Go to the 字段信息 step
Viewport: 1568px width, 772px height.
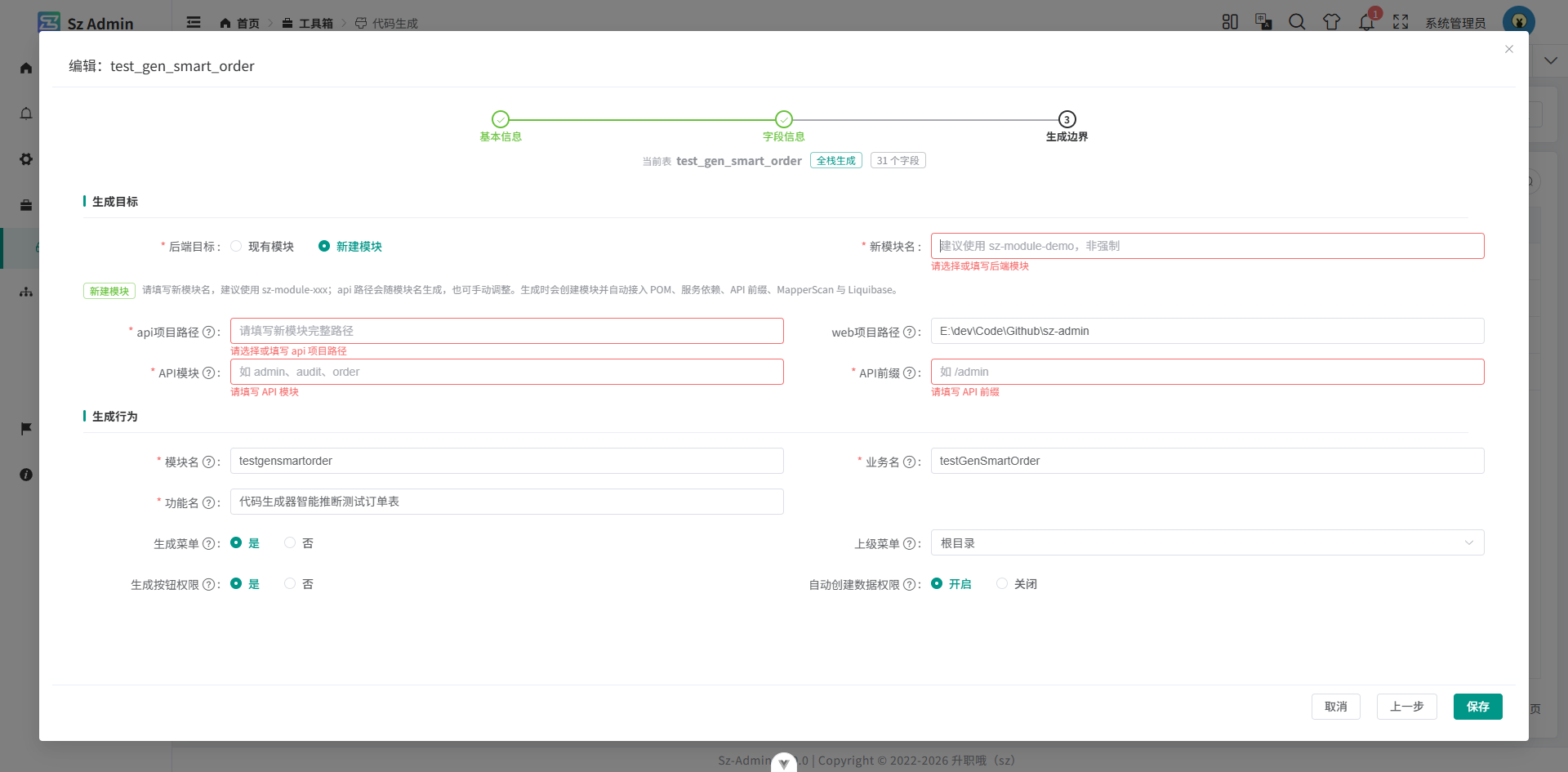coord(784,127)
